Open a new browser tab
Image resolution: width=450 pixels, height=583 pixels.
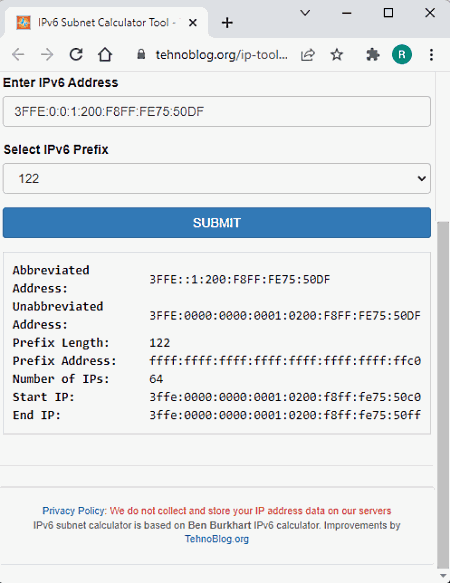click(227, 23)
